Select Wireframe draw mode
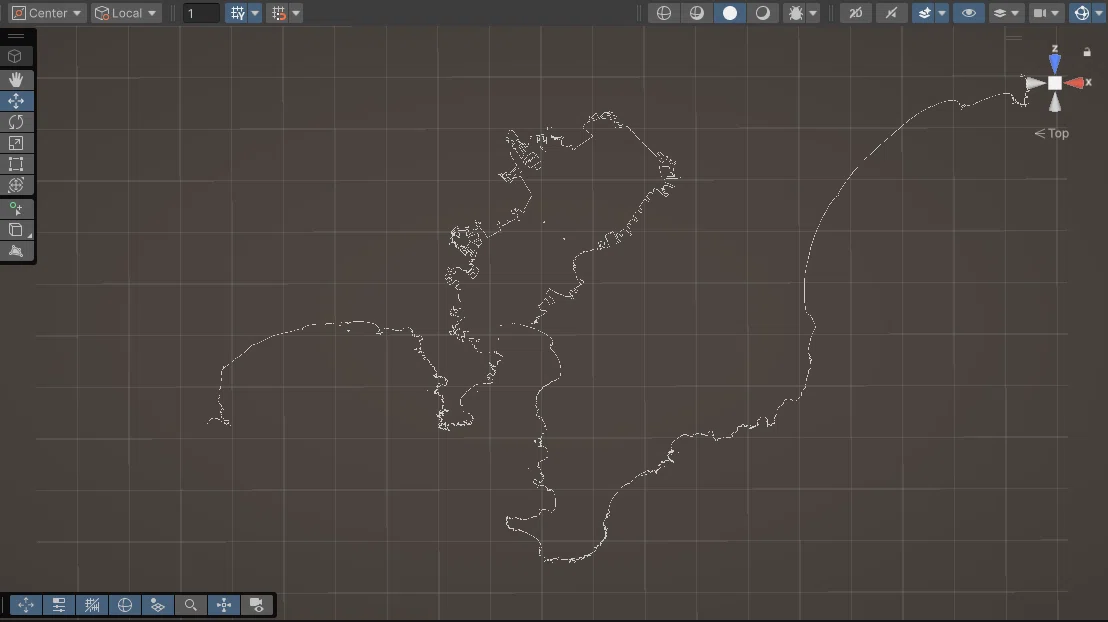This screenshot has width=1108, height=622. pyautogui.click(x=664, y=13)
